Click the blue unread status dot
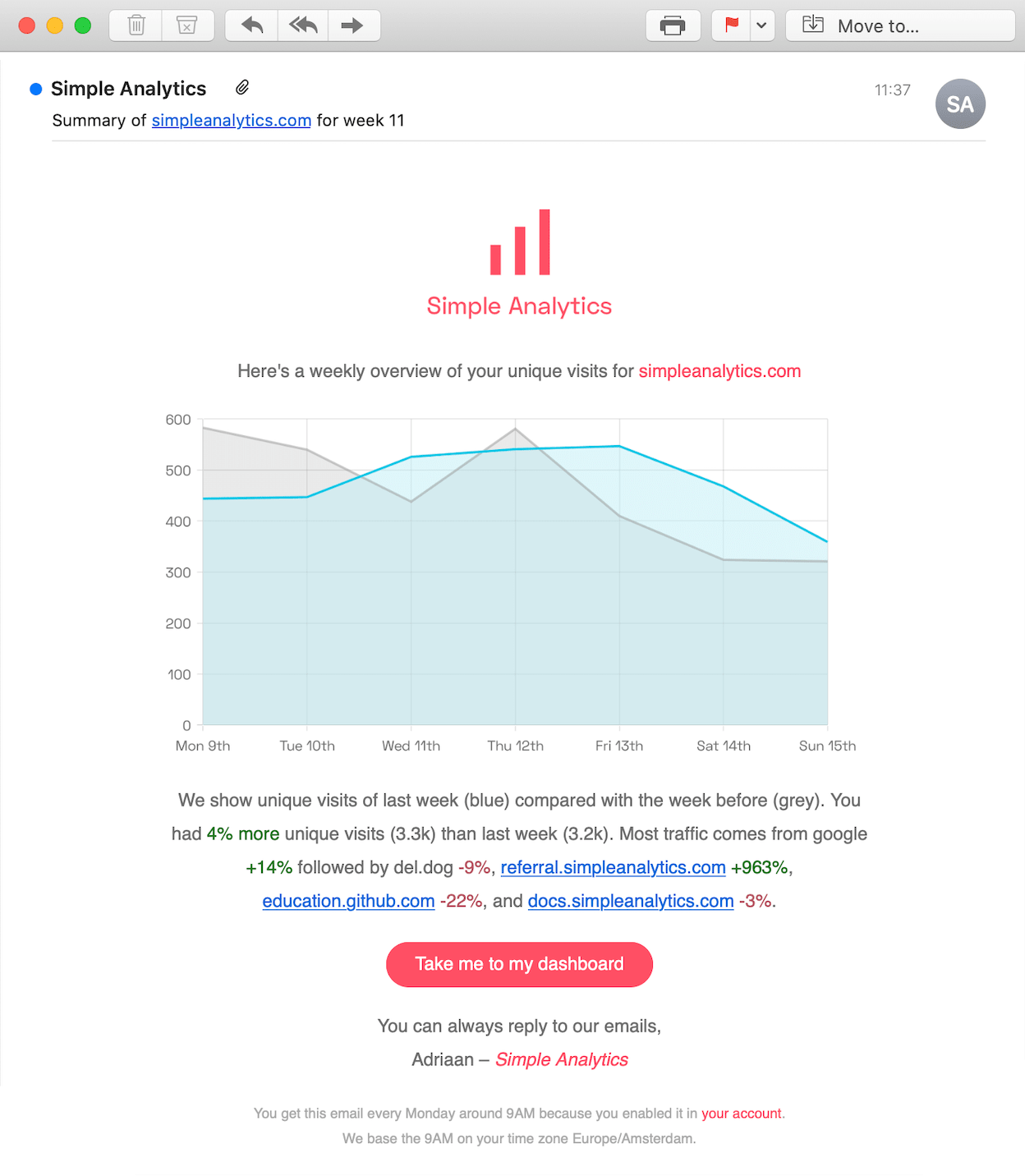The height and width of the screenshot is (1176, 1025). coord(36,89)
